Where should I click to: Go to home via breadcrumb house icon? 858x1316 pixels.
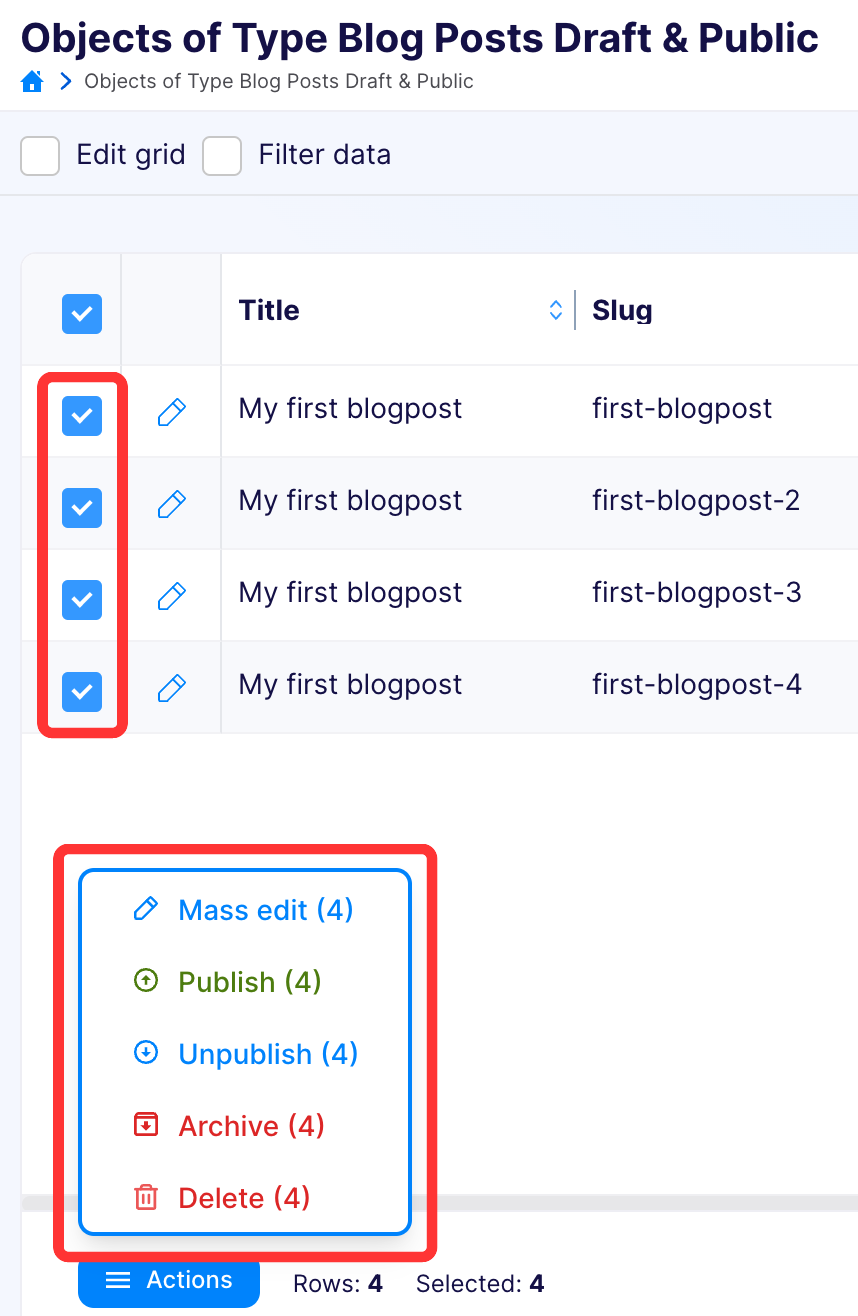(32, 82)
